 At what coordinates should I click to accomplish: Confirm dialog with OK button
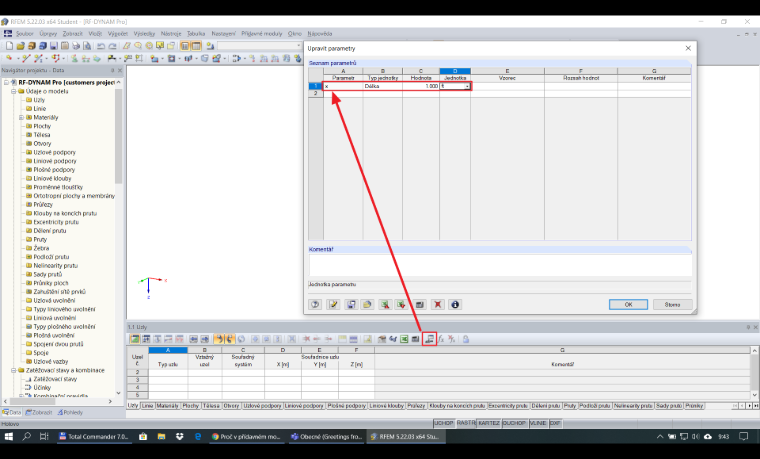pos(628,304)
